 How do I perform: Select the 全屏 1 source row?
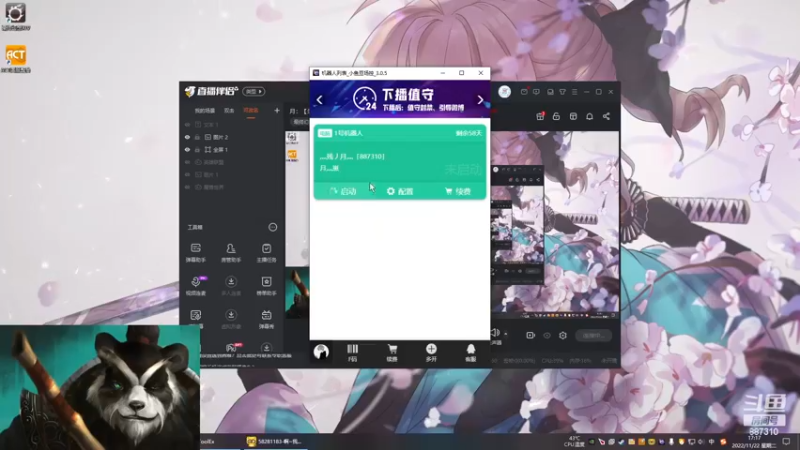click(x=232, y=149)
